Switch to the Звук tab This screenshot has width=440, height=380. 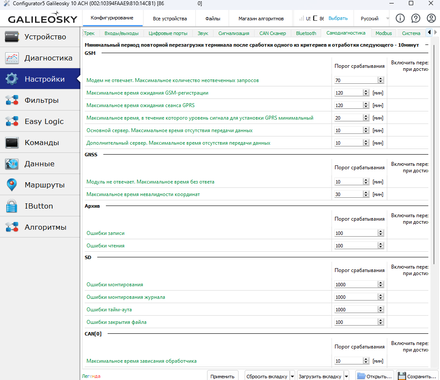203,33
